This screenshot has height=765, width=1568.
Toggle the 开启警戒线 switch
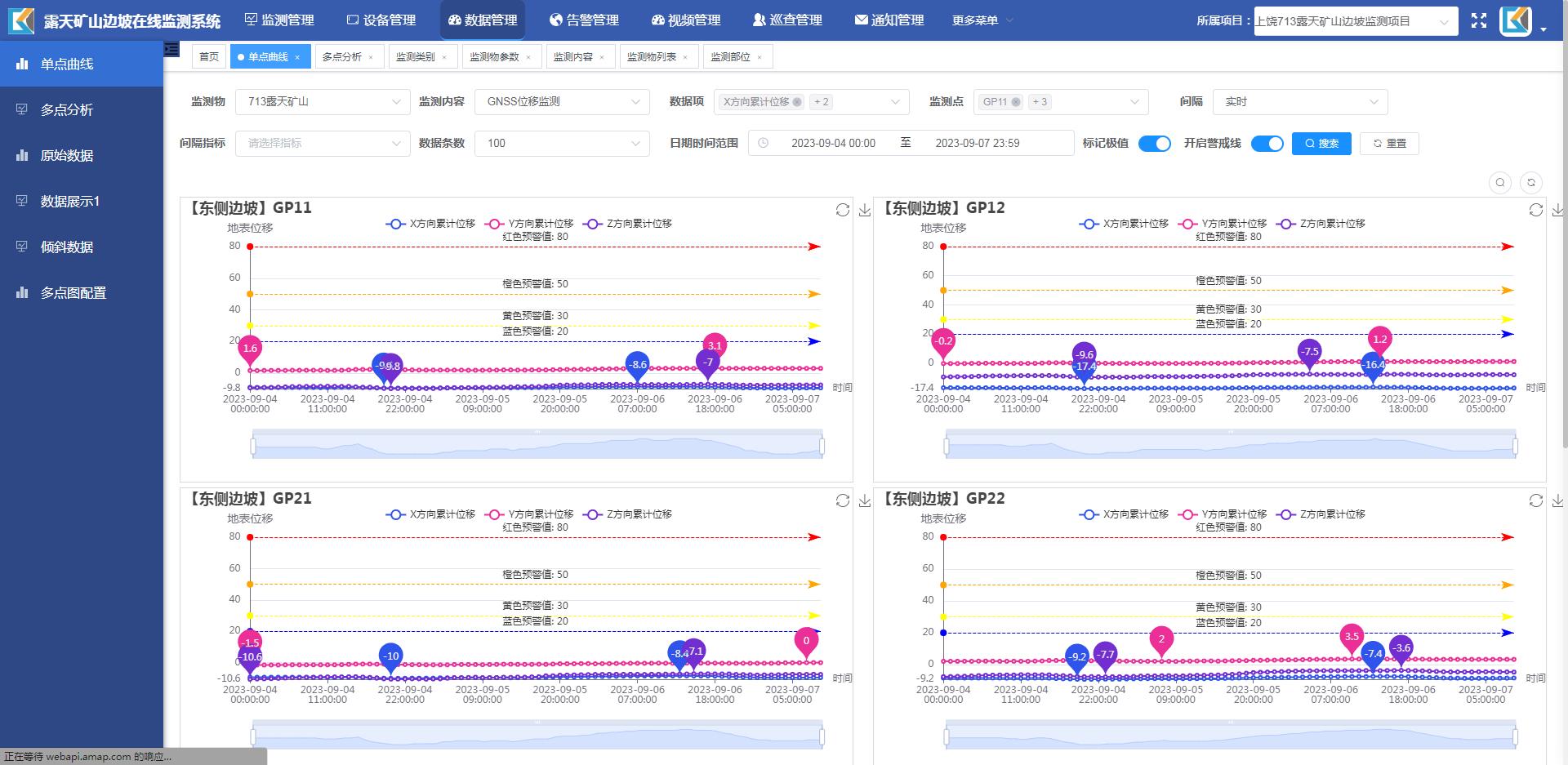[x=1267, y=144]
